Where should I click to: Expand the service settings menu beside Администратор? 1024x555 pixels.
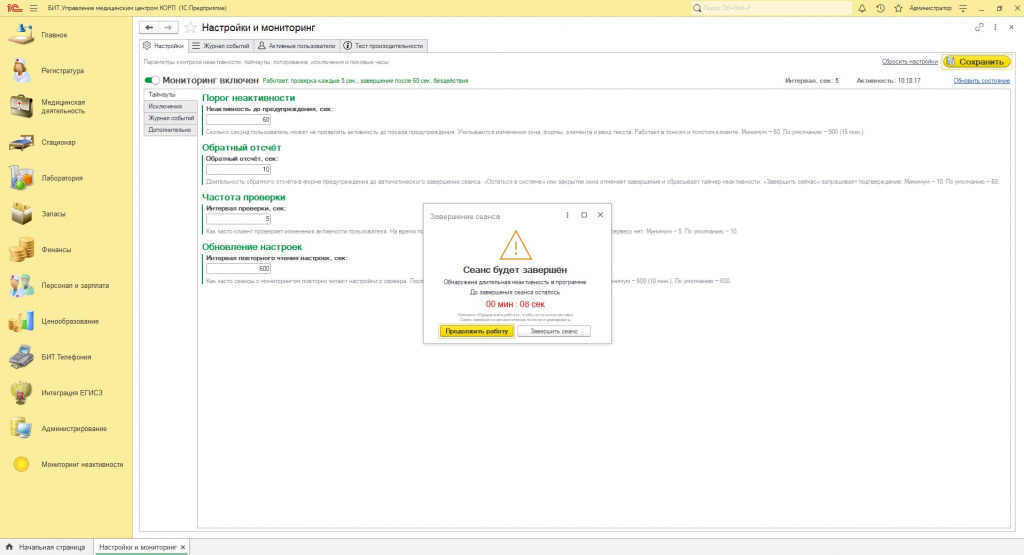coord(963,8)
